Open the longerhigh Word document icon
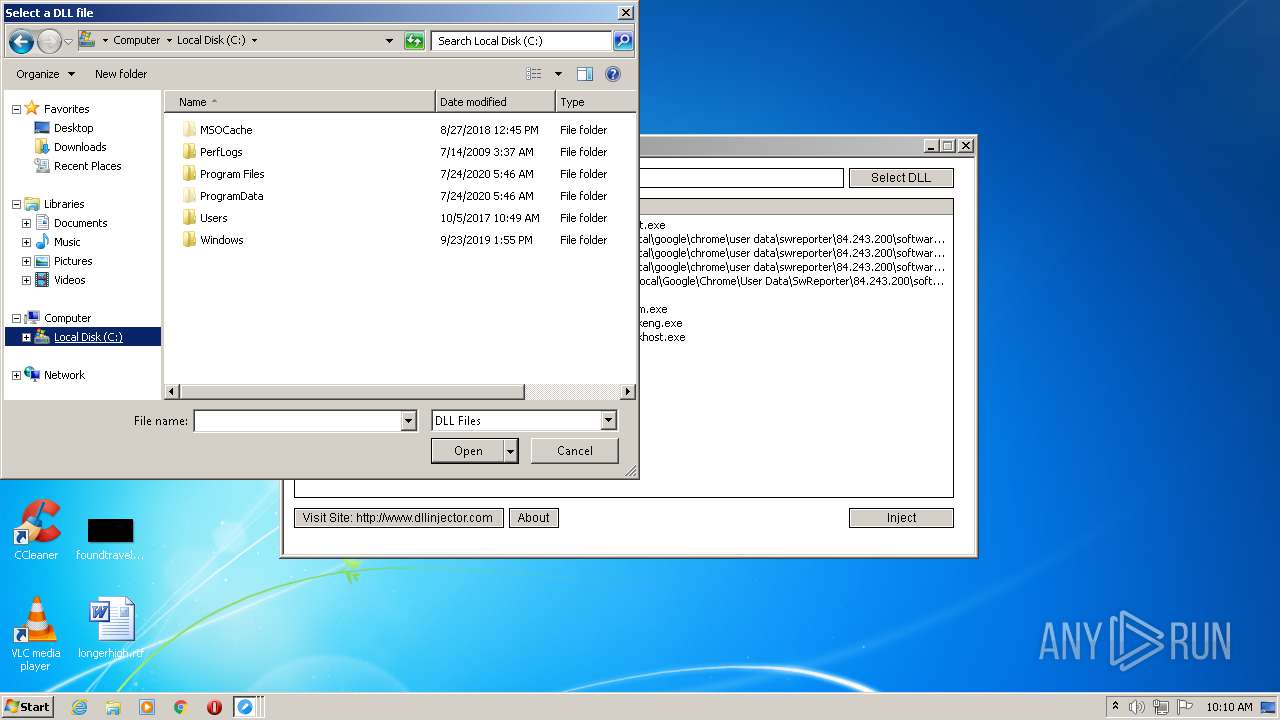The height and width of the screenshot is (720, 1280). point(110,628)
